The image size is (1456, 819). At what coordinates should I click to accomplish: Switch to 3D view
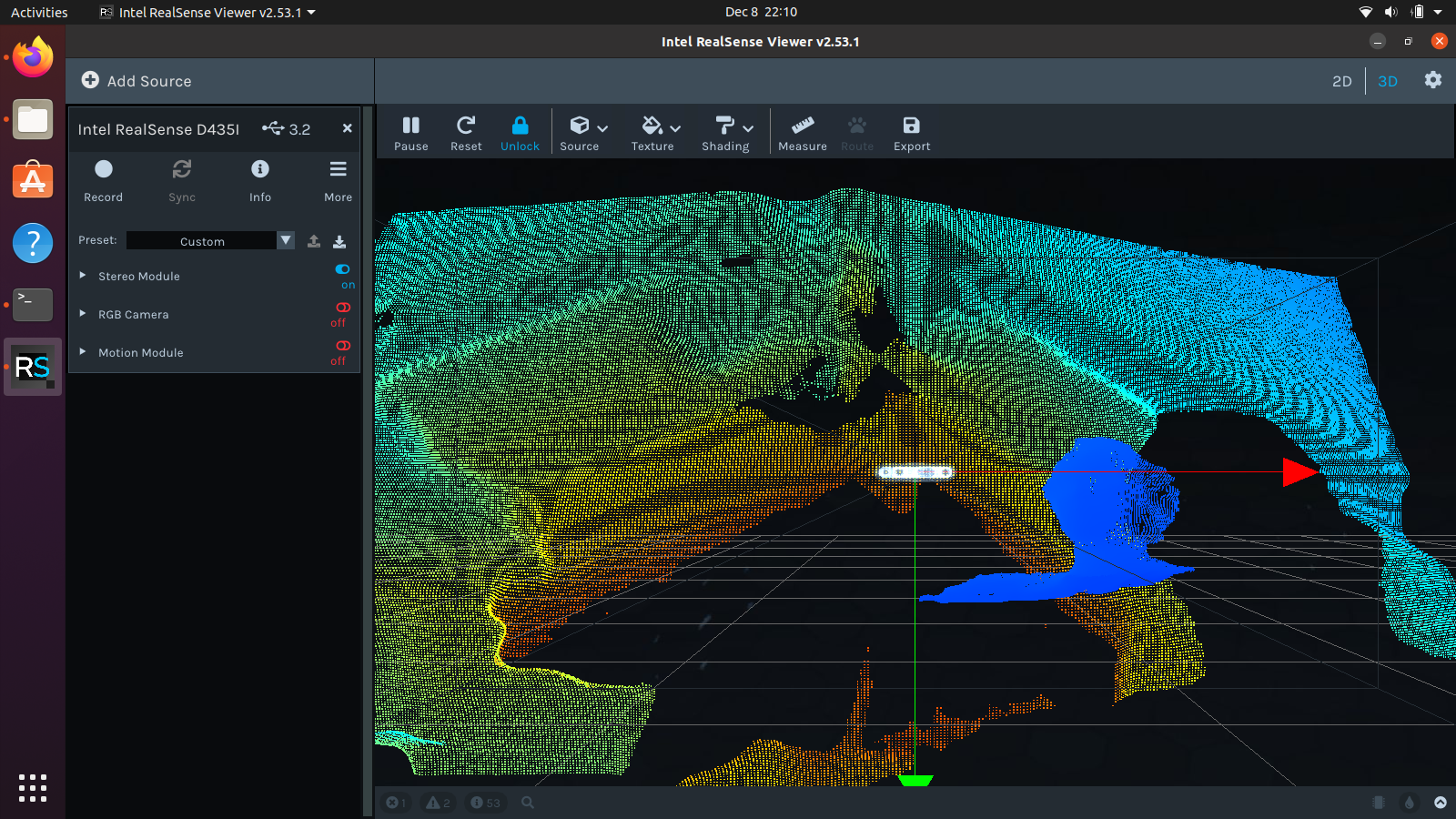point(1388,81)
